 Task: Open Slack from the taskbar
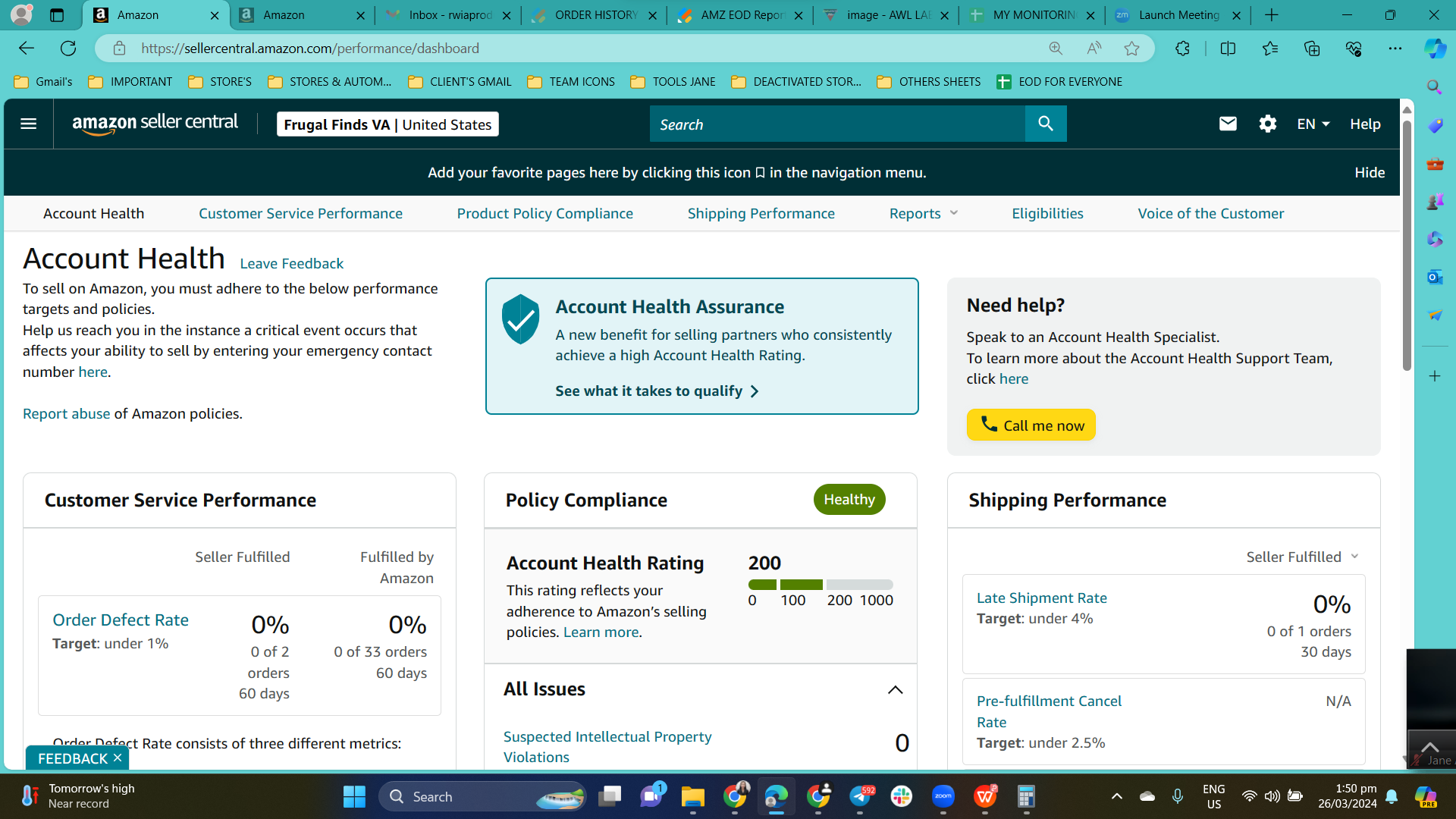(901, 796)
